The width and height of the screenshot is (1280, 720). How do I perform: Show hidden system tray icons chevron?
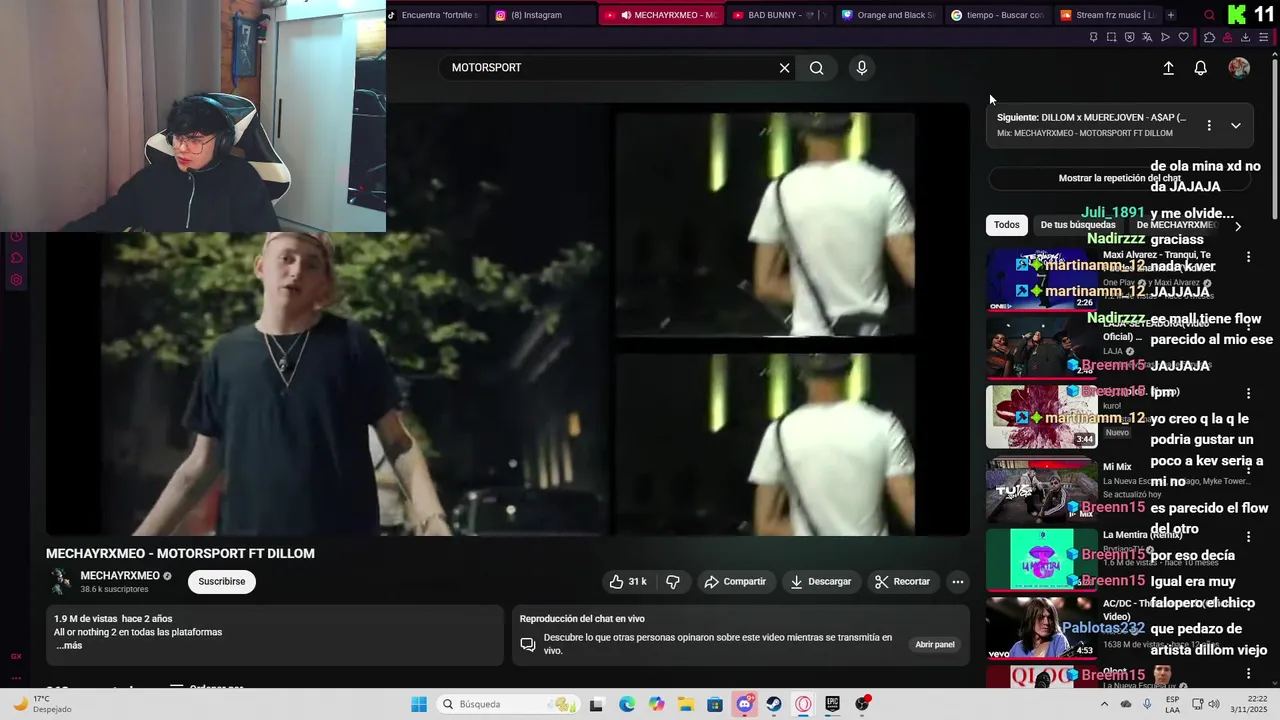tap(1104, 704)
